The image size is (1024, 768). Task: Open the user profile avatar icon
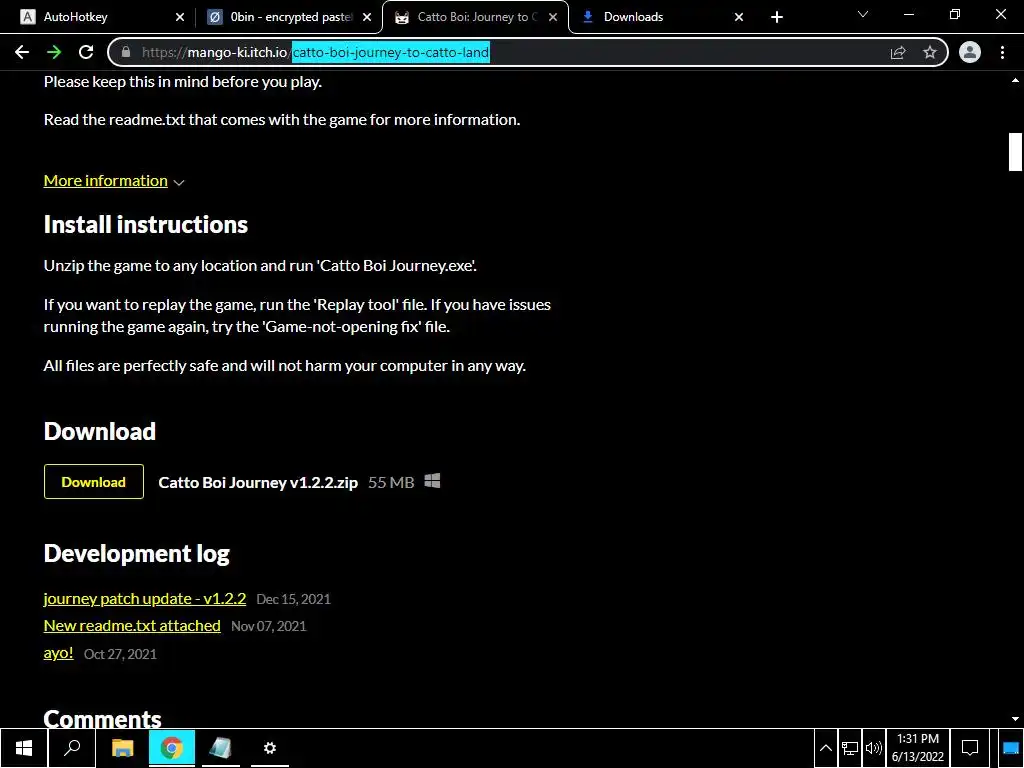pyautogui.click(x=970, y=52)
